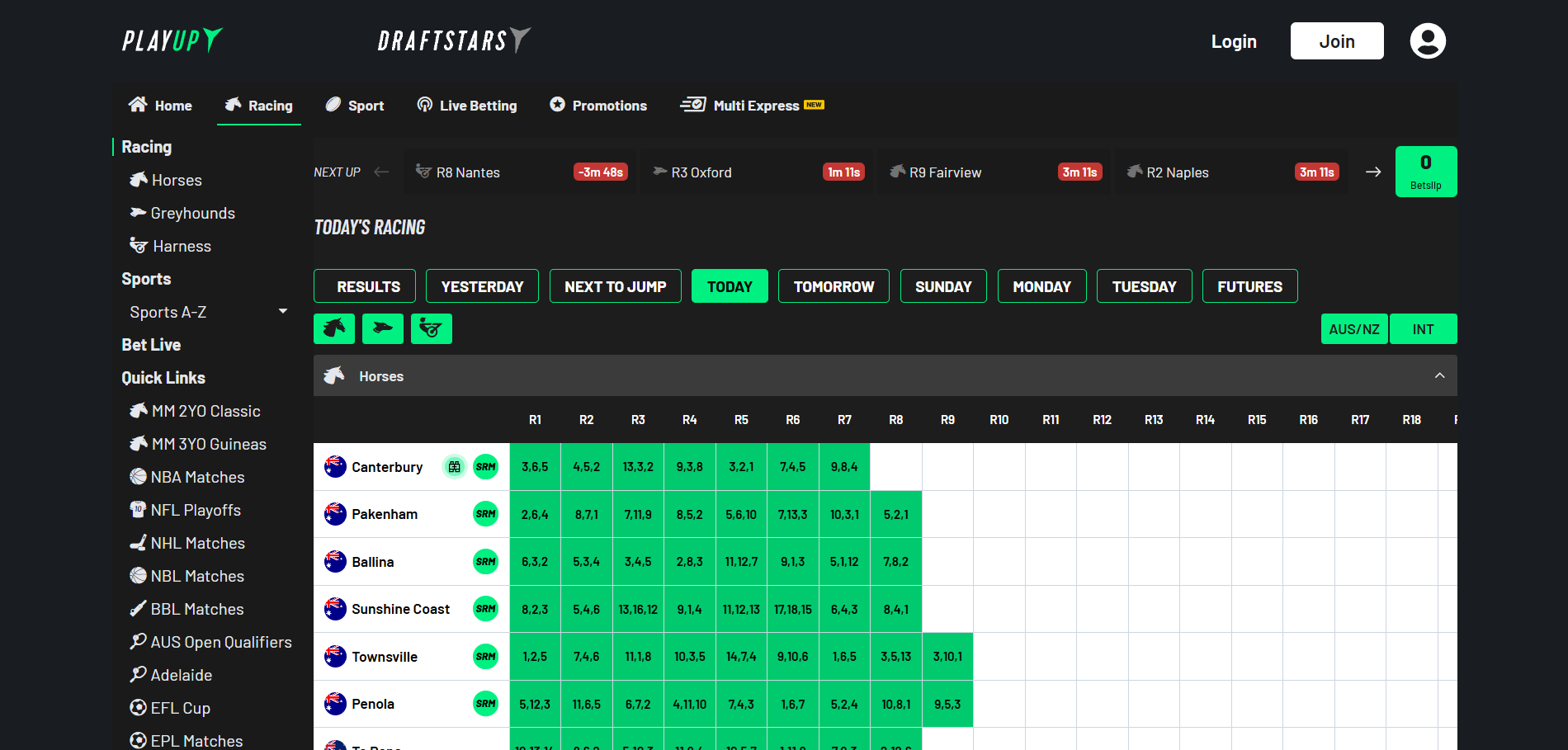1568x750 pixels.
Task: Click the Canterbury form guide icon
Action: pos(455,467)
